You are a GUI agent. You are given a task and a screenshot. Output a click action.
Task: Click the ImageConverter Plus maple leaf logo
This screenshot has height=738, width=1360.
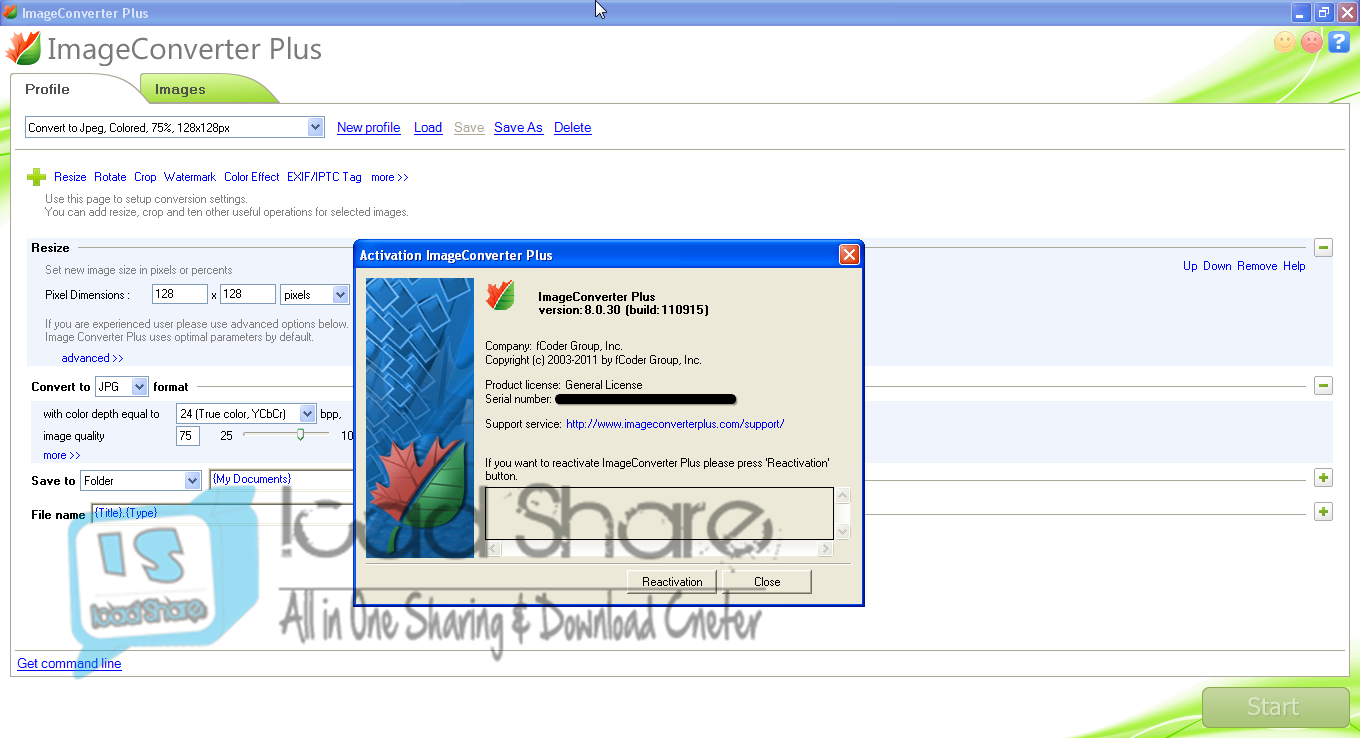(22, 48)
